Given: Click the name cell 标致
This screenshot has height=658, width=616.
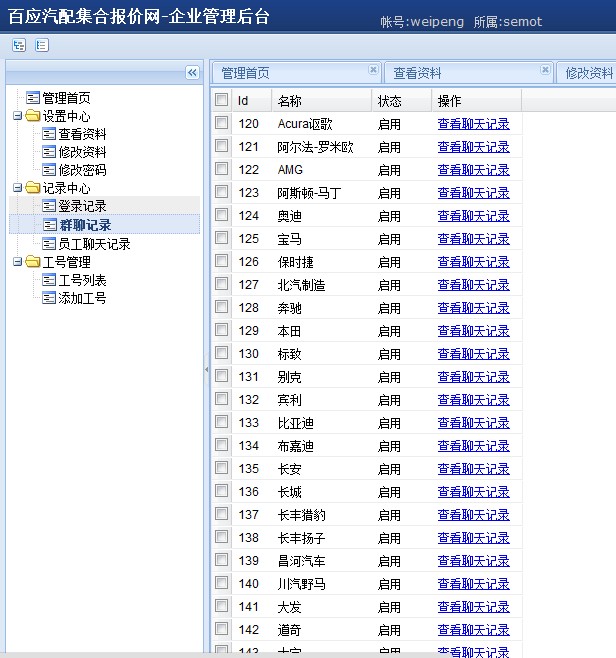Looking at the screenshot, I should 289,354.
